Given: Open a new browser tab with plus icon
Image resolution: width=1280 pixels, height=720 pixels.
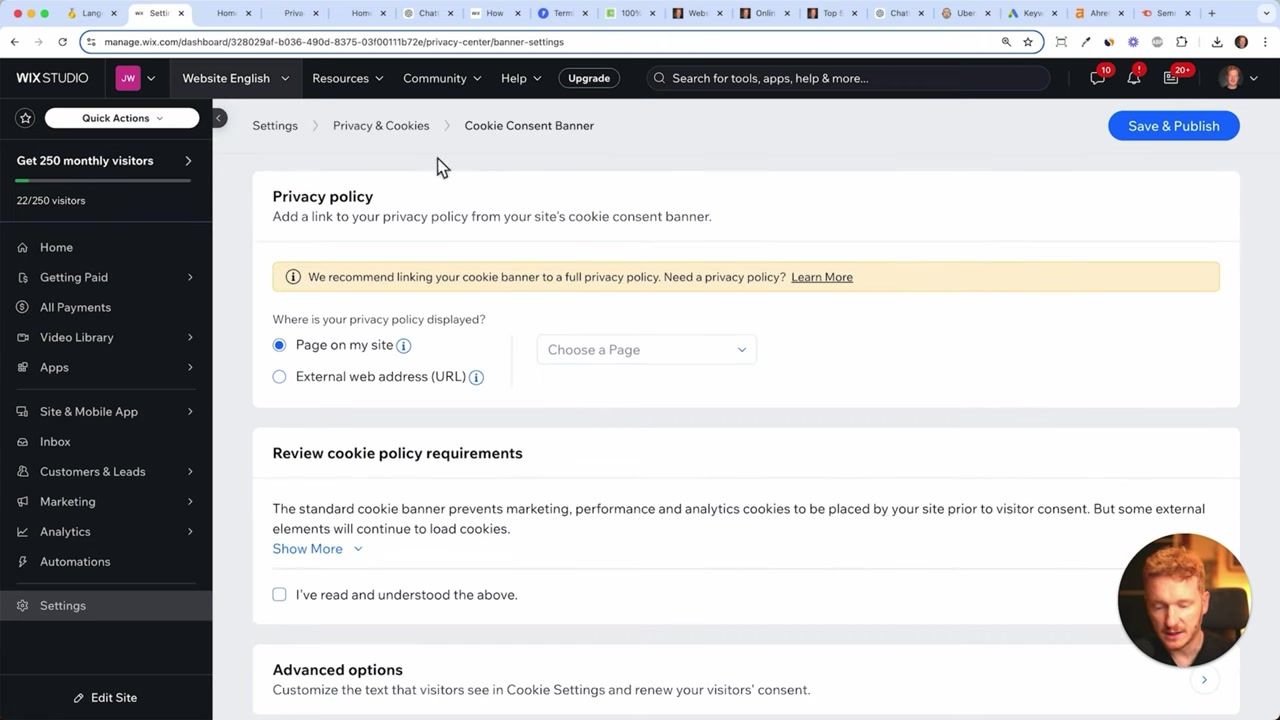Looking at the screenshot, I should [1212, 13].
